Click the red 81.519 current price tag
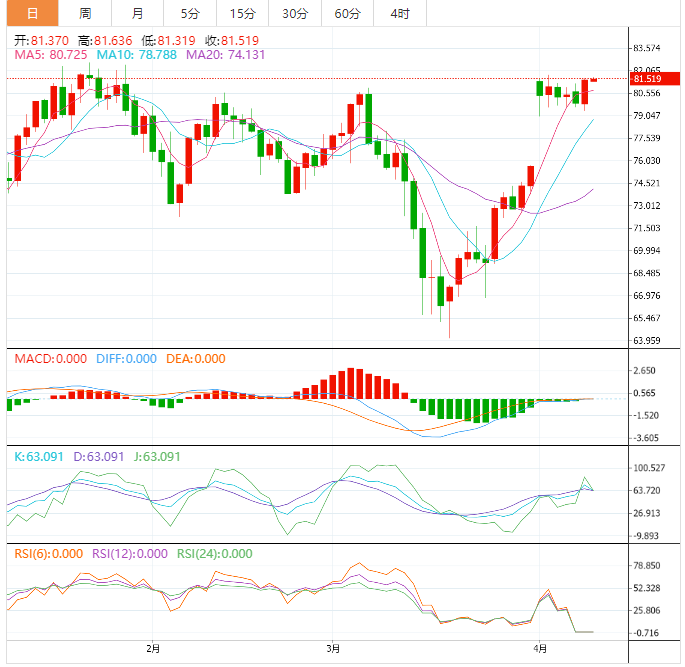This screenshot has height=667, width=685. click(647, 79)
